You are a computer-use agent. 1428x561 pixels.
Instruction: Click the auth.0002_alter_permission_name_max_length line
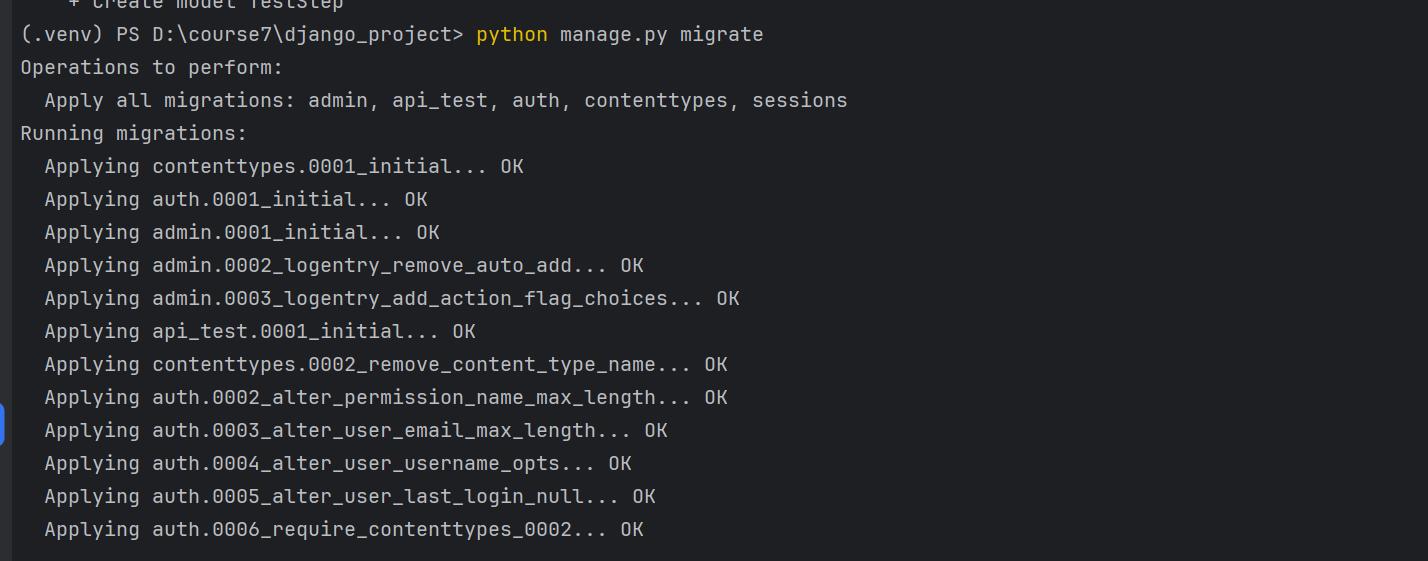pyautogui.click(x=385, y=398)
